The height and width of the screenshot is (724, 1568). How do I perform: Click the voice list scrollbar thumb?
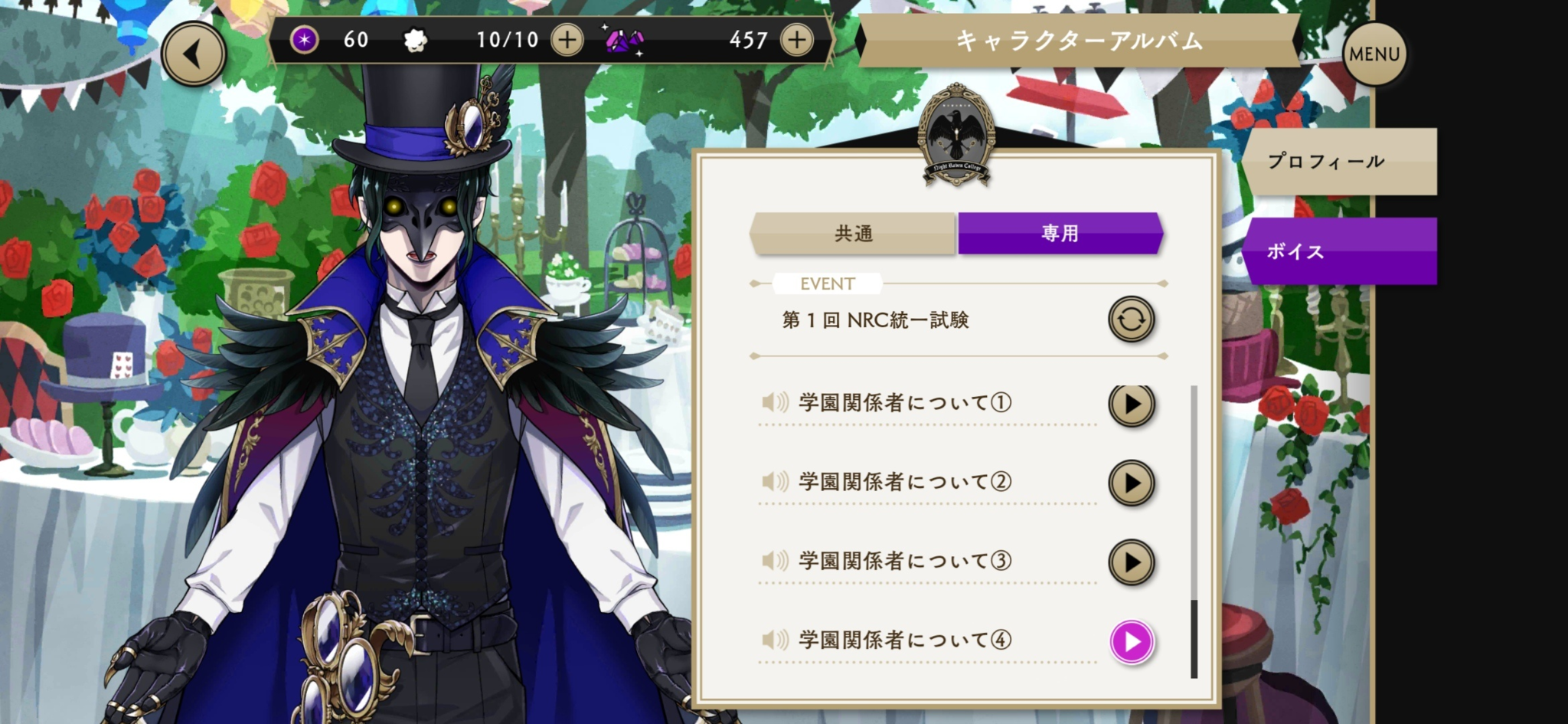pos(1194,639)
